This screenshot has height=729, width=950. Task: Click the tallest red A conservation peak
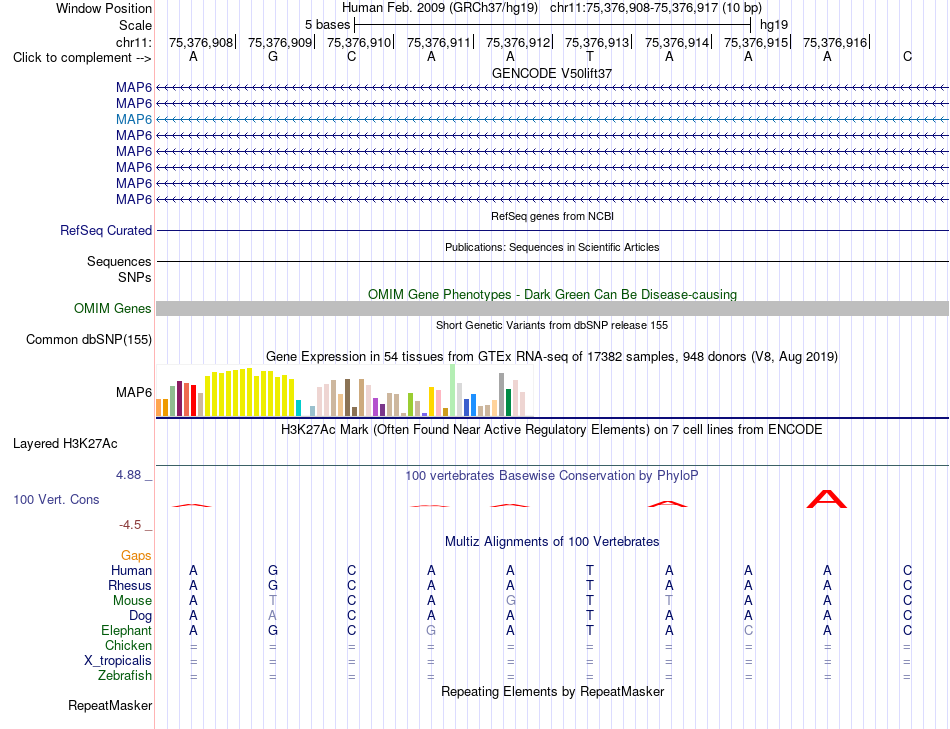click(x=827, y=499)
